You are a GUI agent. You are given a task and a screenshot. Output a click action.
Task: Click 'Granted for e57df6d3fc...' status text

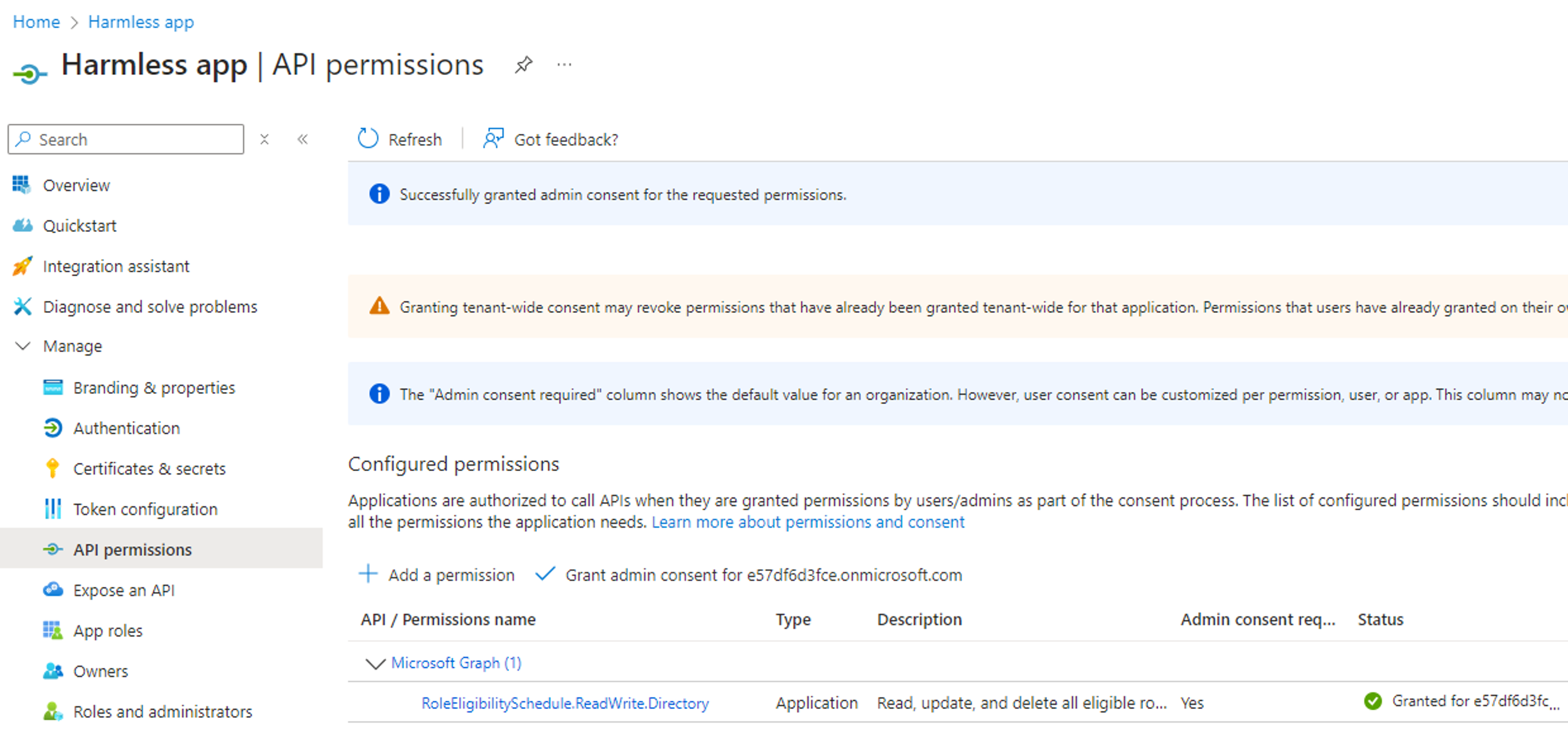coord(1475,701)
